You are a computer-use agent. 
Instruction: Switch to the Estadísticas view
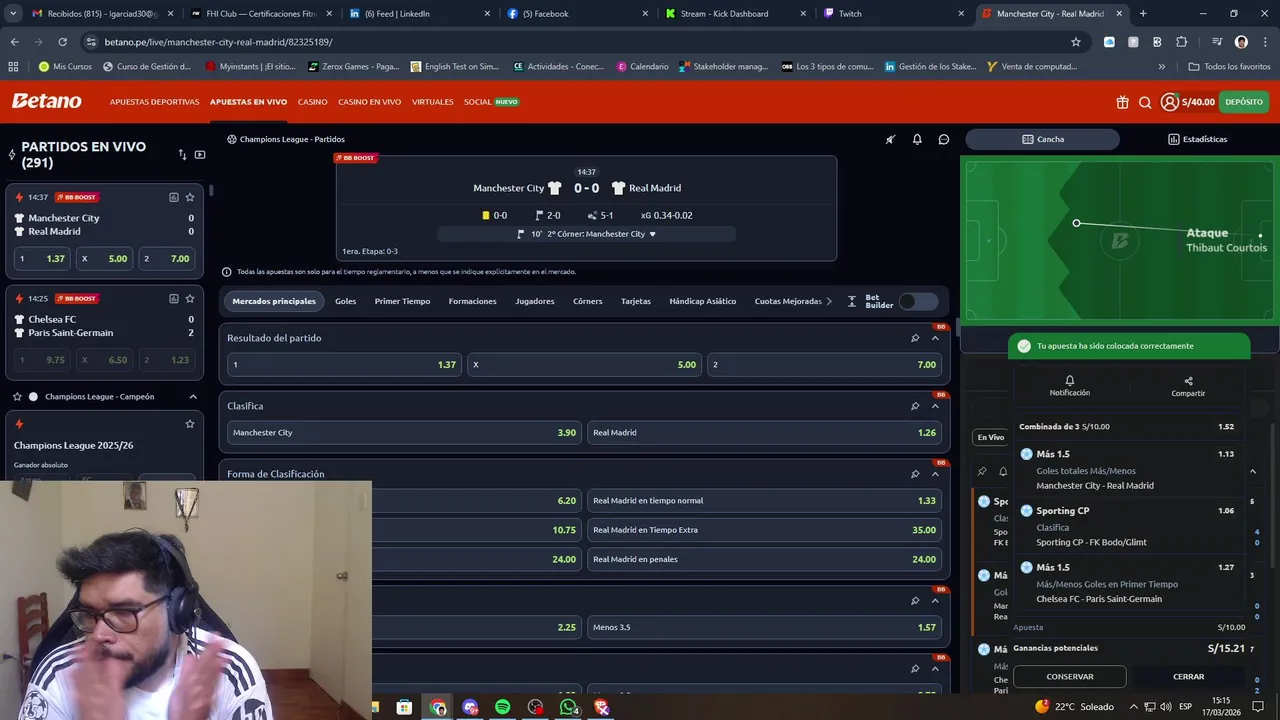pyautogui.click(x=1197, y=139)
